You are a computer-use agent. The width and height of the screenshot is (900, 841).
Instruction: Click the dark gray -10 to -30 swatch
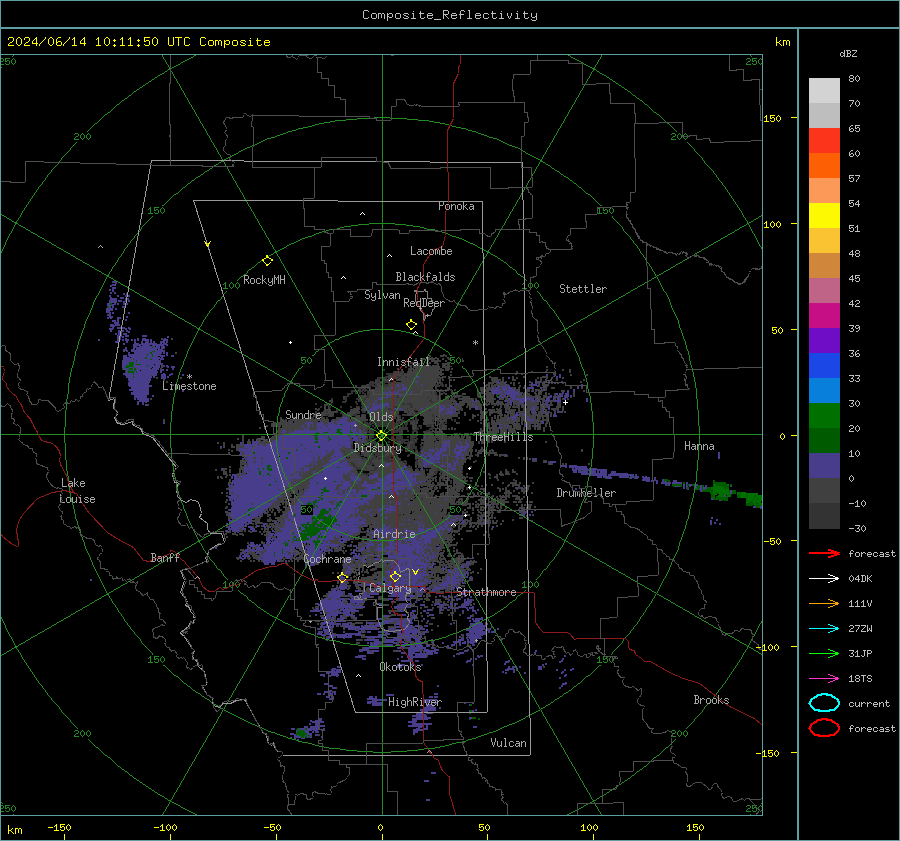pos(824,516)
